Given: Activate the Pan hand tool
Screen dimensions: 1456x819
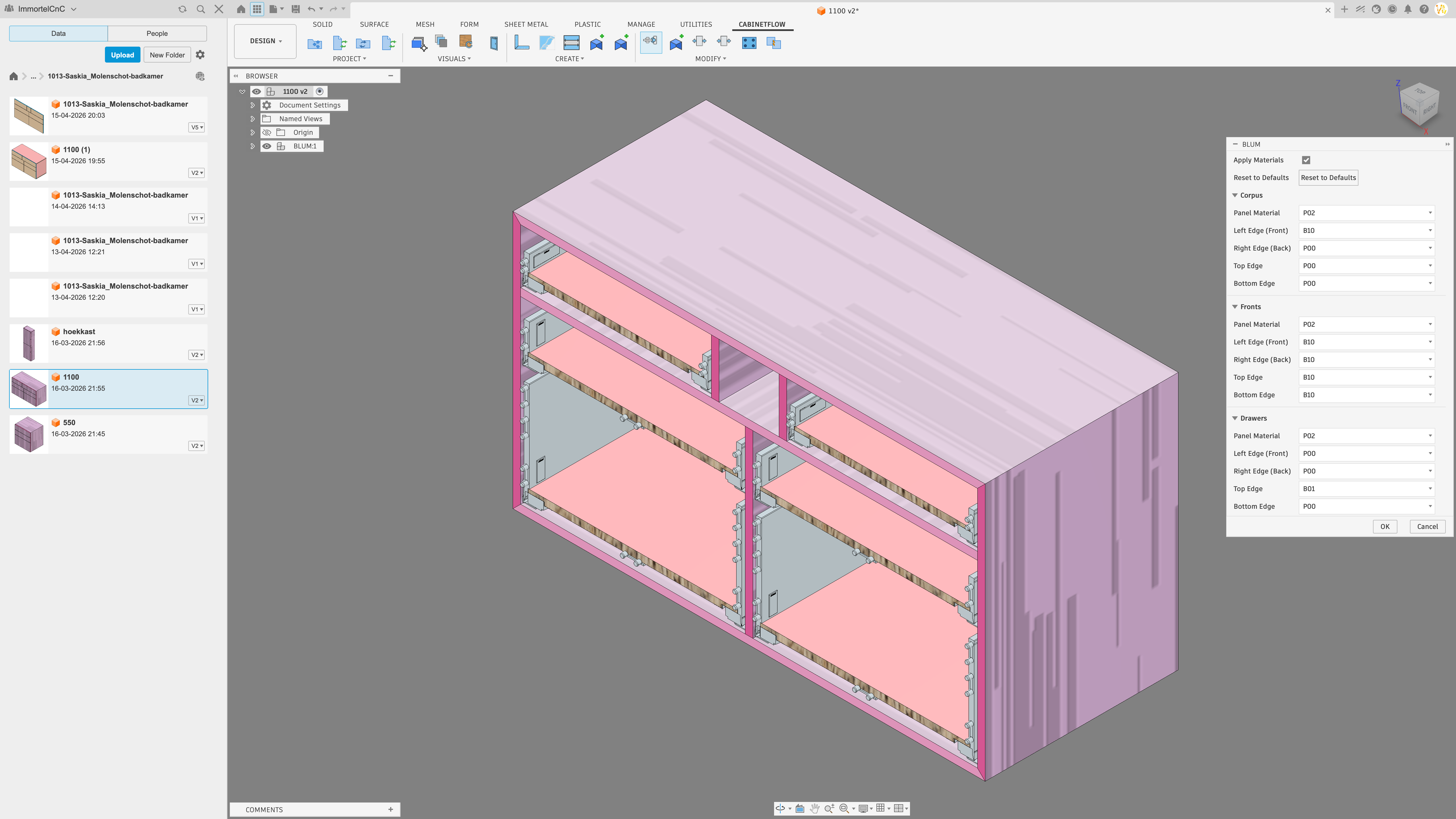Looking at the screenshot, I should (814, 808).
